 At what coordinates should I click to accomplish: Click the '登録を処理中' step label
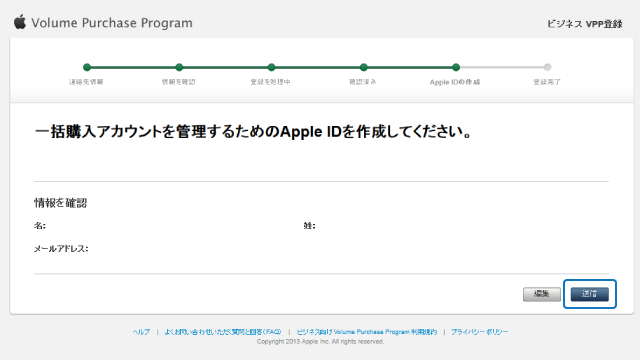[270, 82]
